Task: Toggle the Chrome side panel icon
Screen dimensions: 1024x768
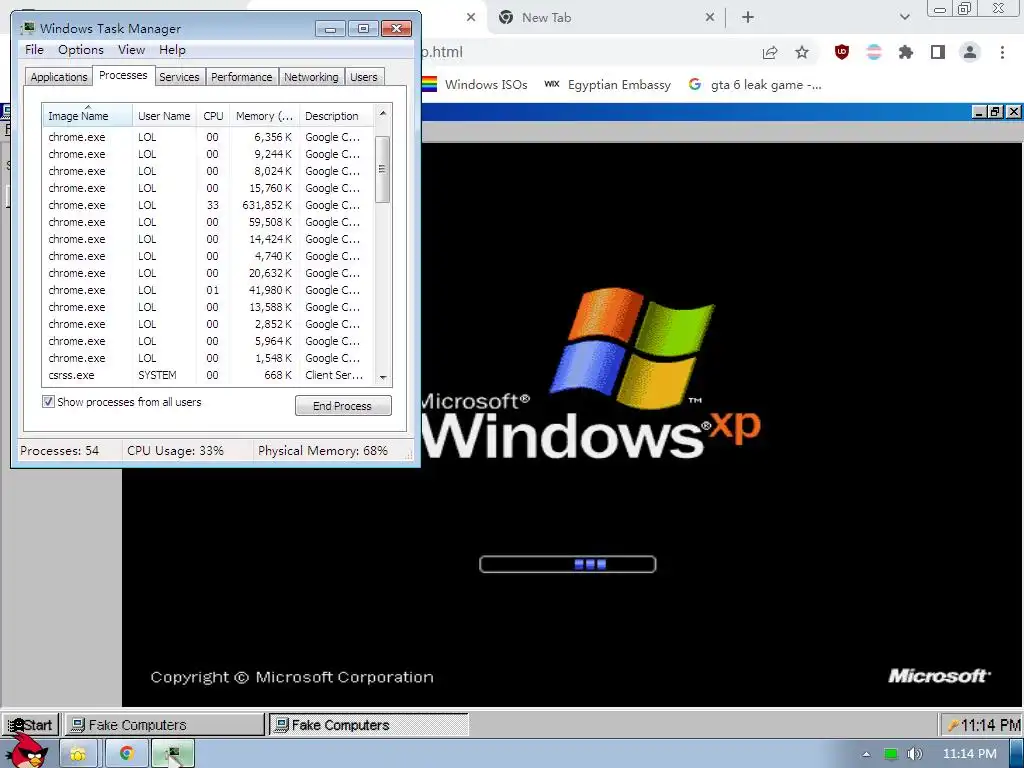Action: tap(938, 52)
